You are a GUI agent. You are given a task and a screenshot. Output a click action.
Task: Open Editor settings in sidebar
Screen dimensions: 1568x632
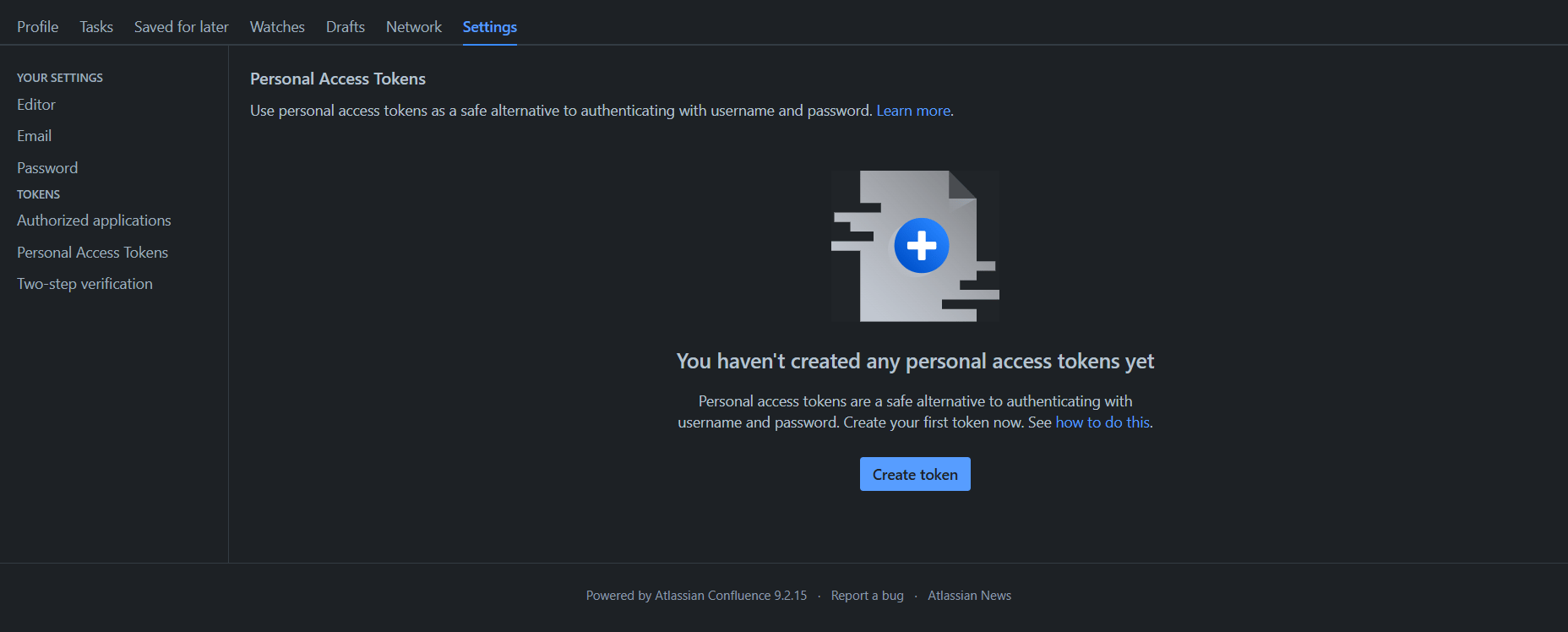pyautogui.click(x=36, y=105)
